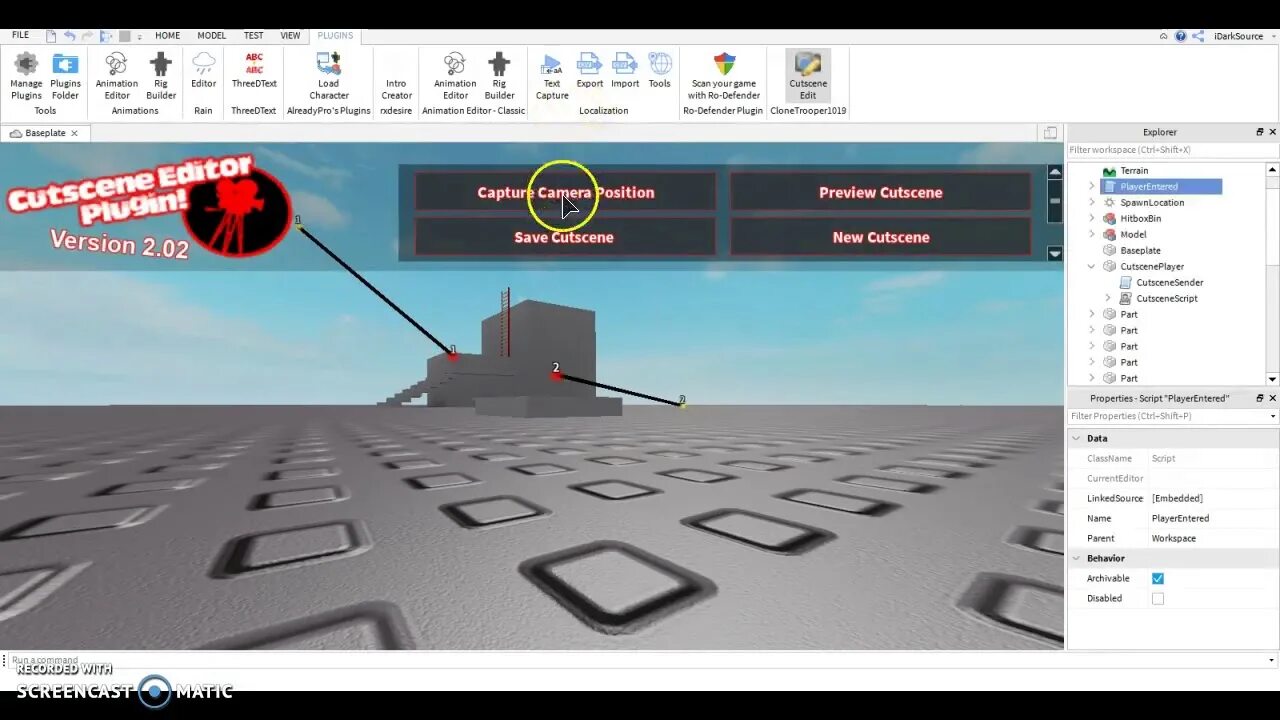Open Rig Builder in Animations group

click(161, 76)
